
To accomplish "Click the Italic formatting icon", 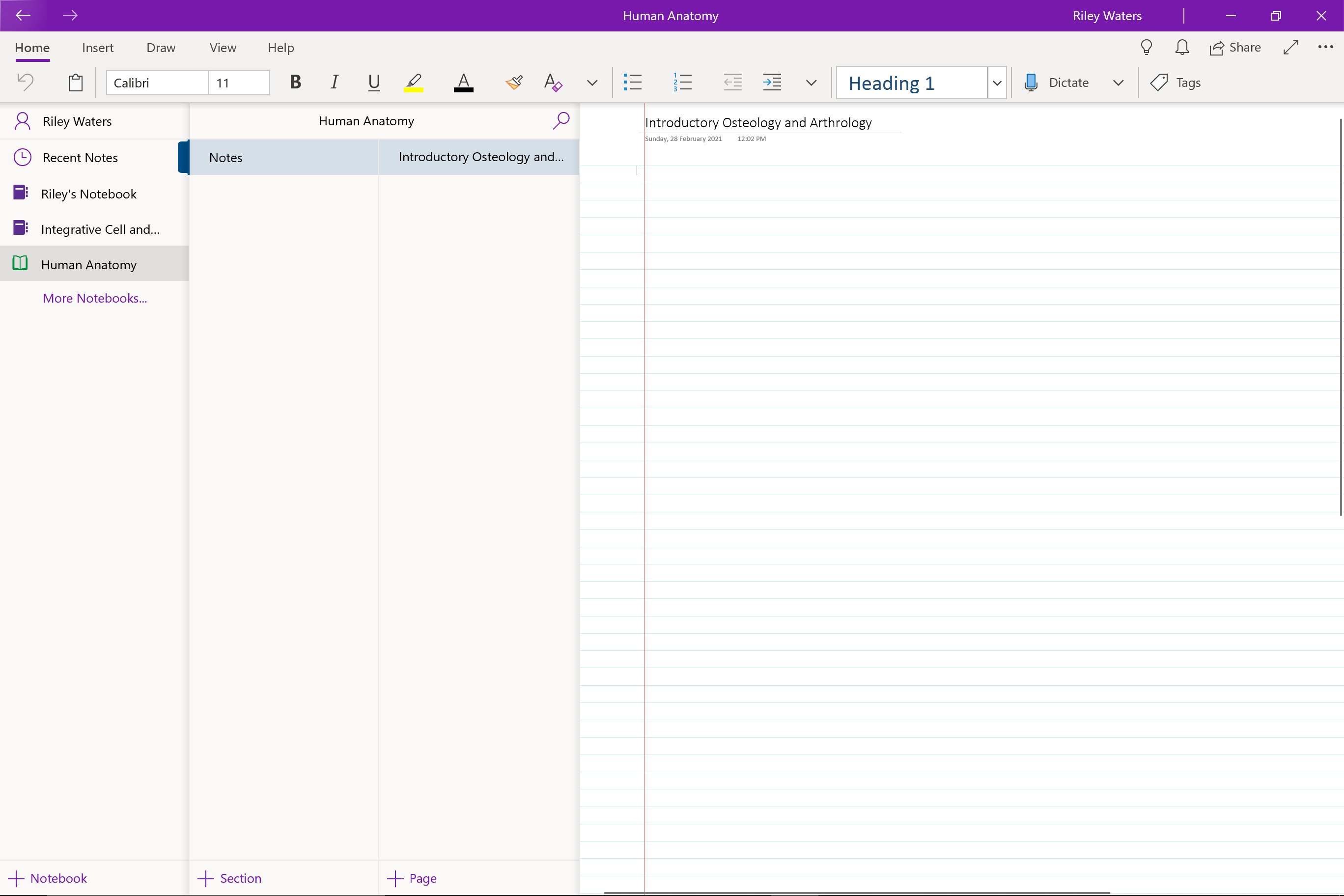I will (334, 82).
